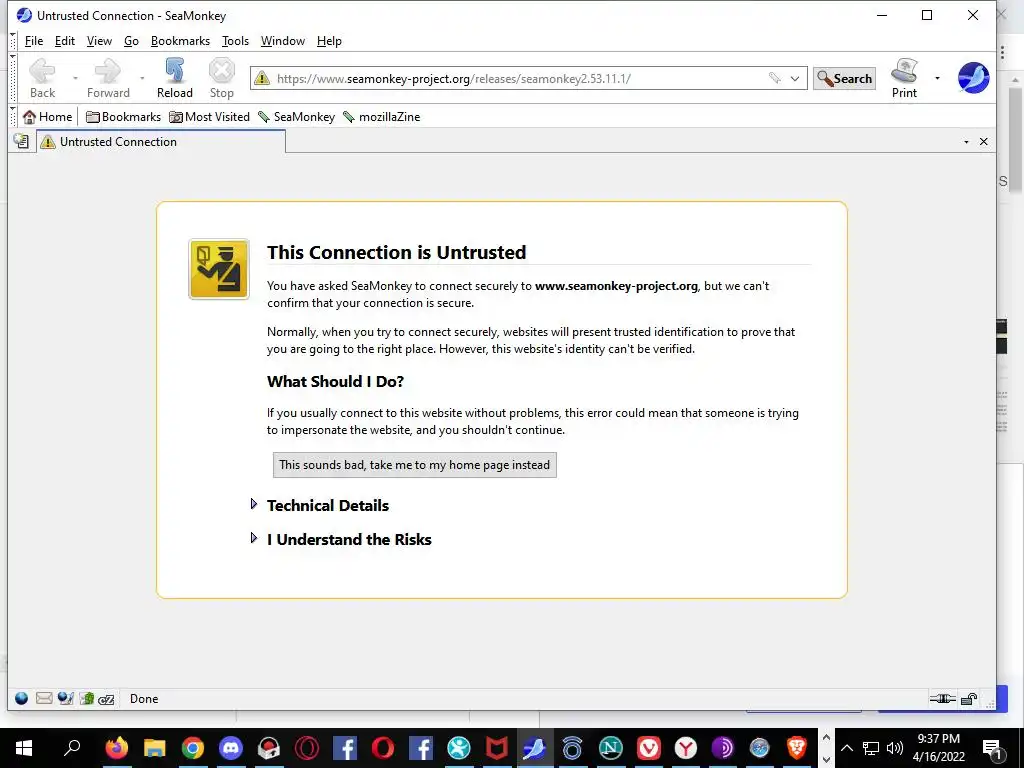Click the Search button
1024x768 pixels.
(844, 78)
